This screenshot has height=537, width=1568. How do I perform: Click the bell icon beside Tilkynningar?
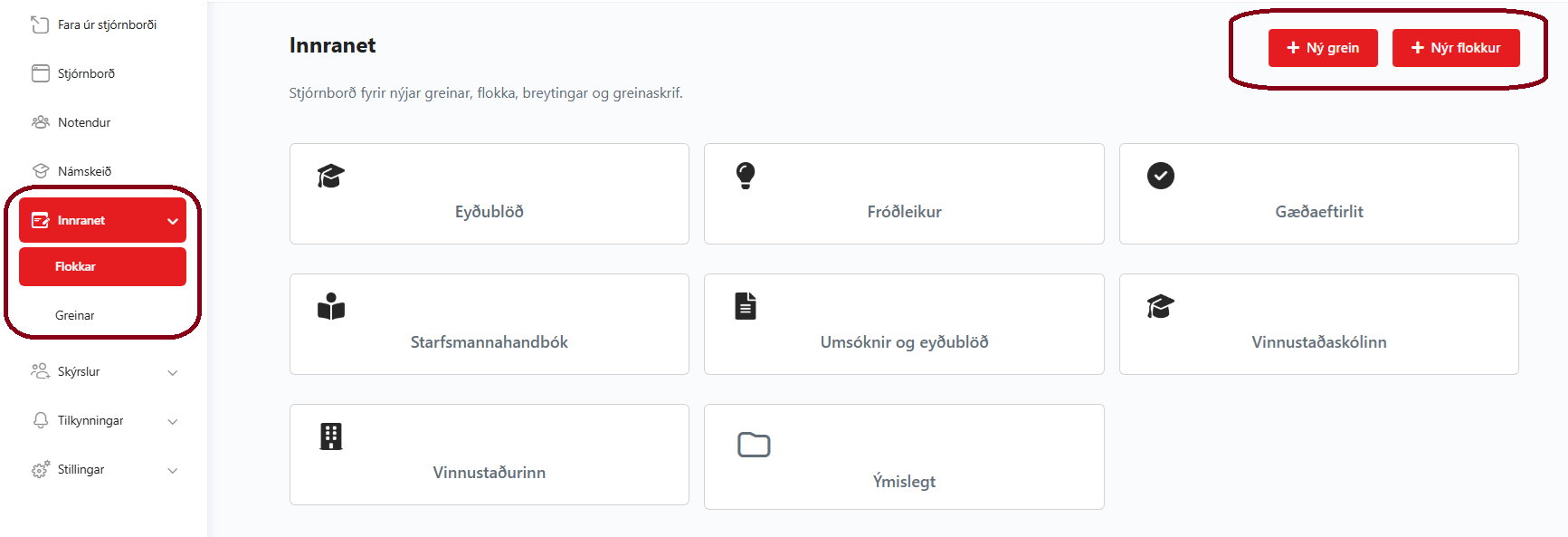(40, 420)
